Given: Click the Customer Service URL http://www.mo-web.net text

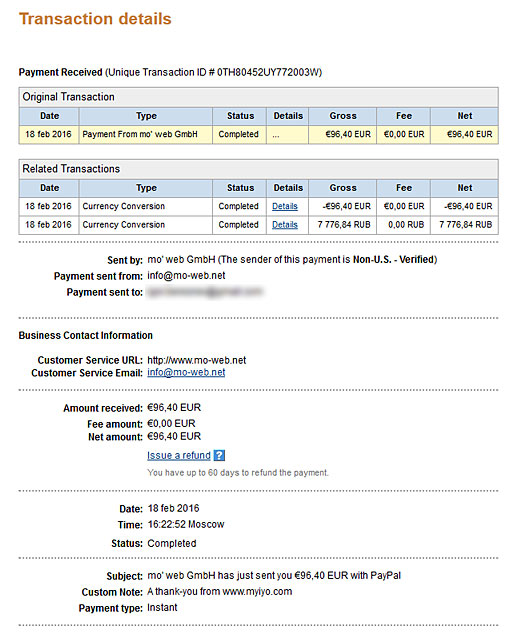Looking at the screenshot, I should coord(197,360).
